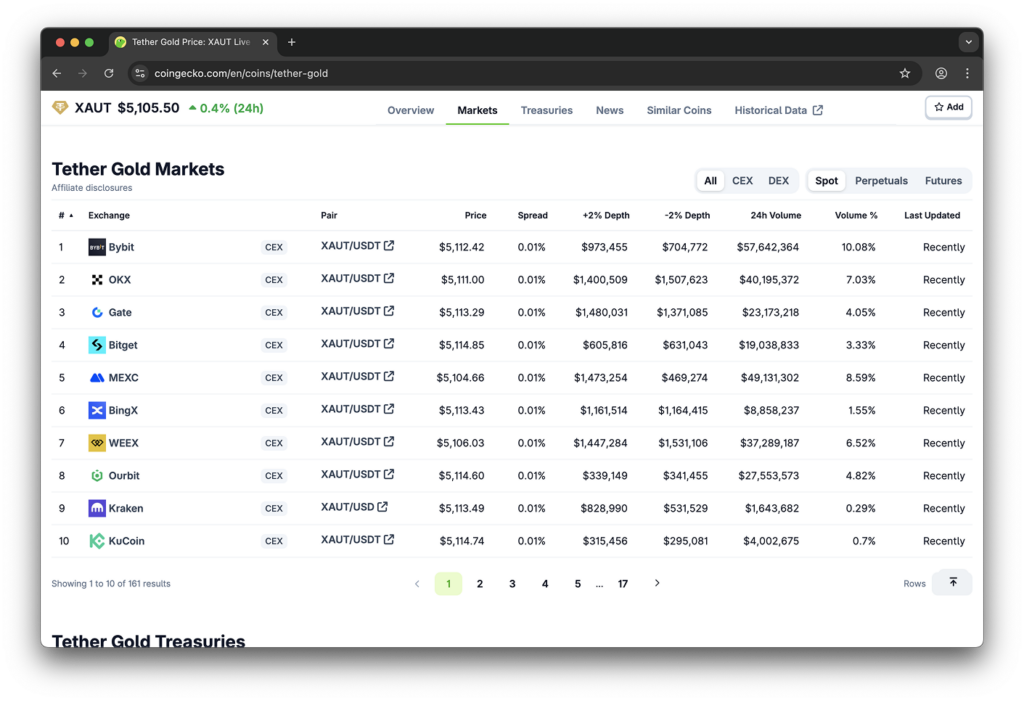1024x701 pixels.
Task: View site information icon in address bar
Action: tap(140, 73)
